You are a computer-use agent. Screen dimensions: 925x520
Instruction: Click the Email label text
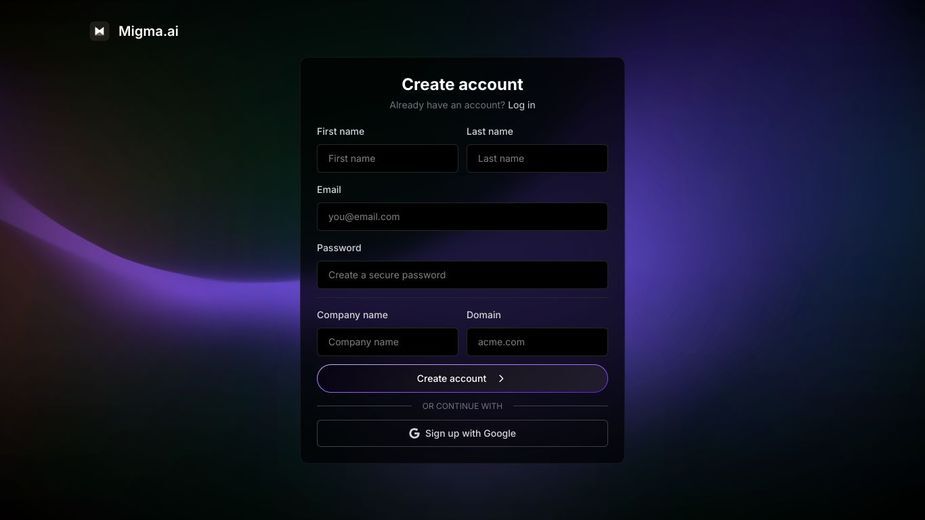[x=329, y=189]
